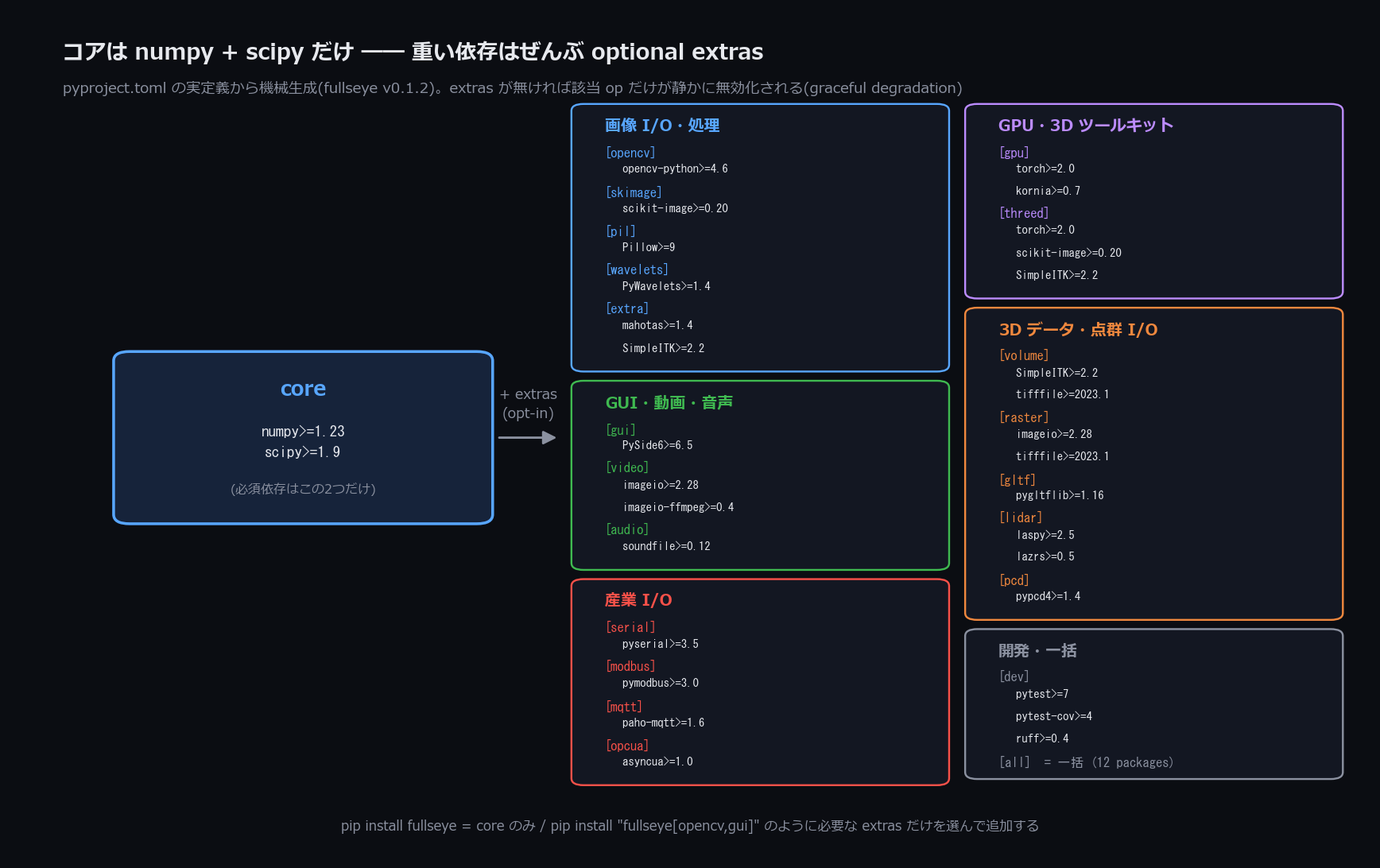Select the "[lidar]" extra name
Image resolution: width=1380 pixels, height=868 pixels.
(1021, 517)
